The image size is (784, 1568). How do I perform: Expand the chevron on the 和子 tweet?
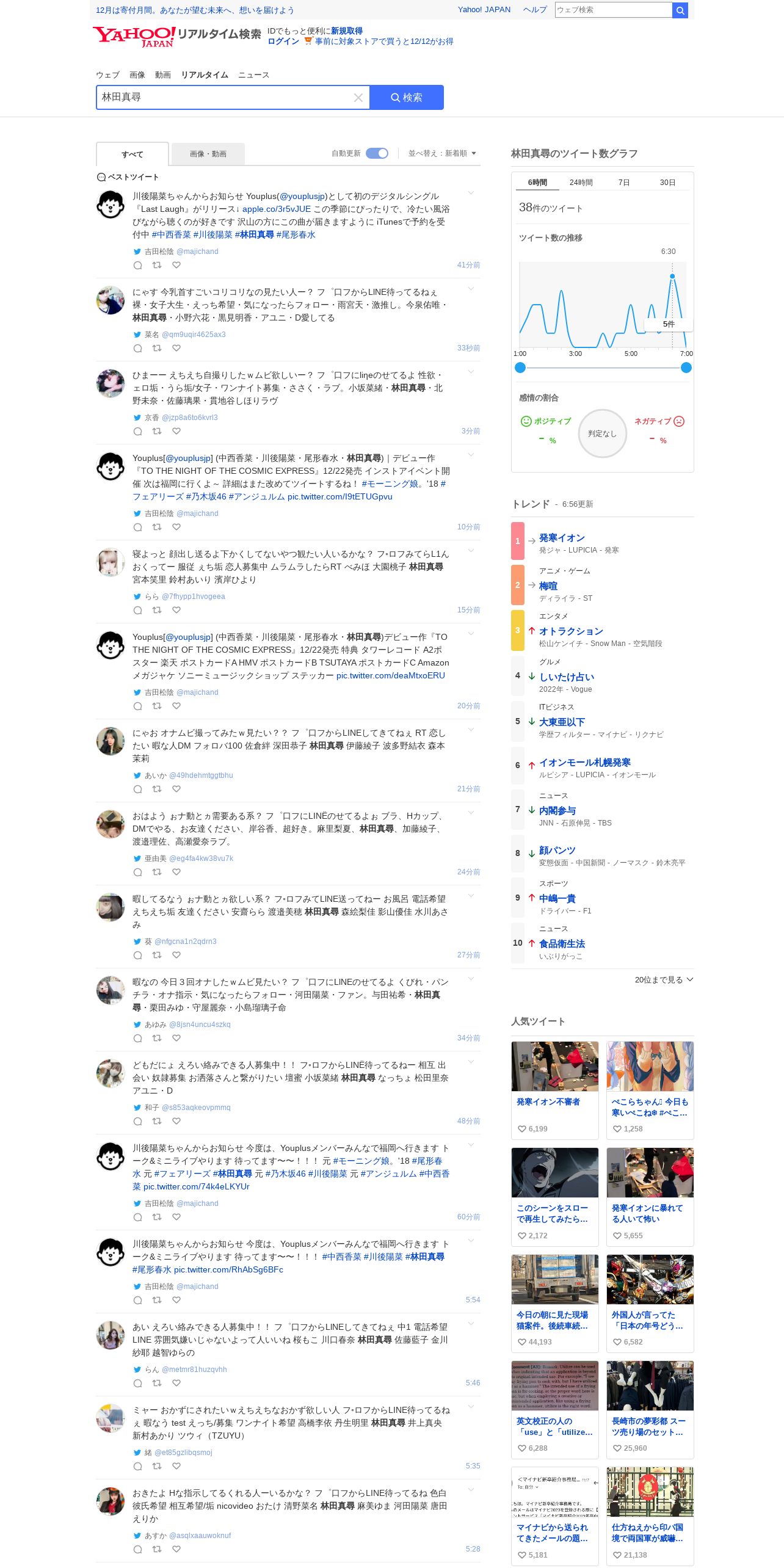pyautogui.click(x=471, y=1062)
